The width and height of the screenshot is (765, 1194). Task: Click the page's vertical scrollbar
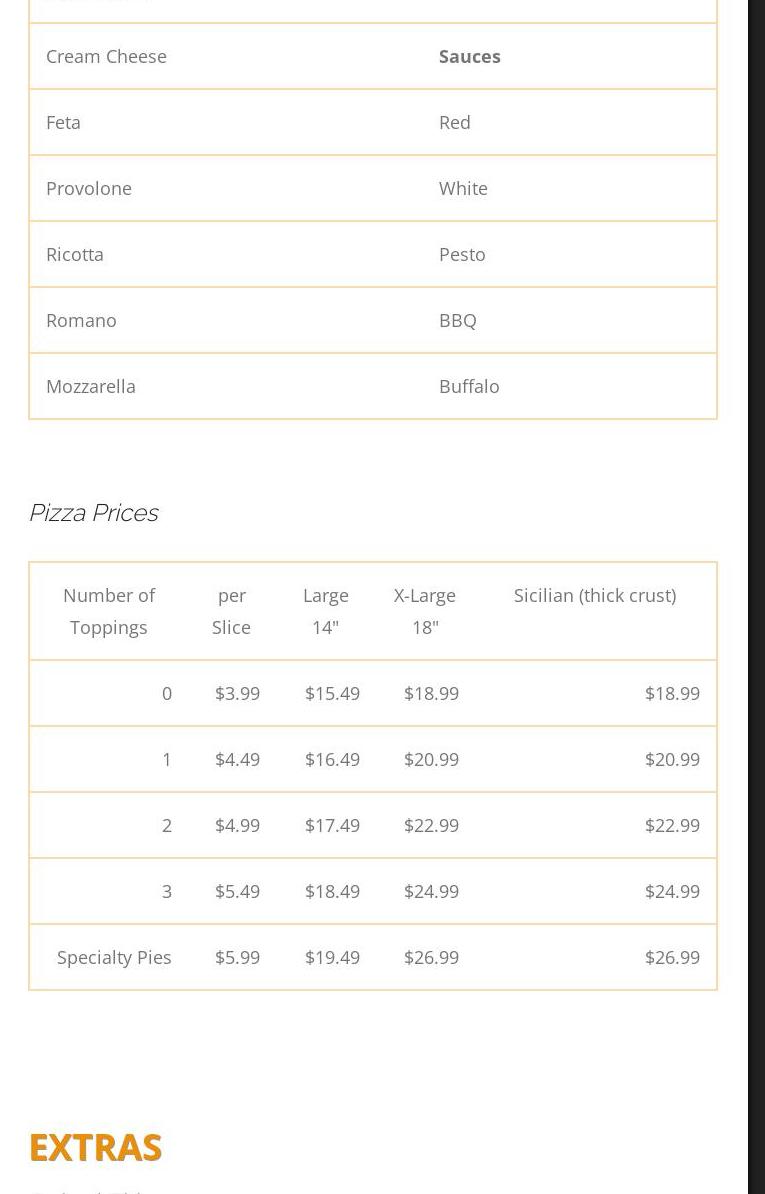756,597
